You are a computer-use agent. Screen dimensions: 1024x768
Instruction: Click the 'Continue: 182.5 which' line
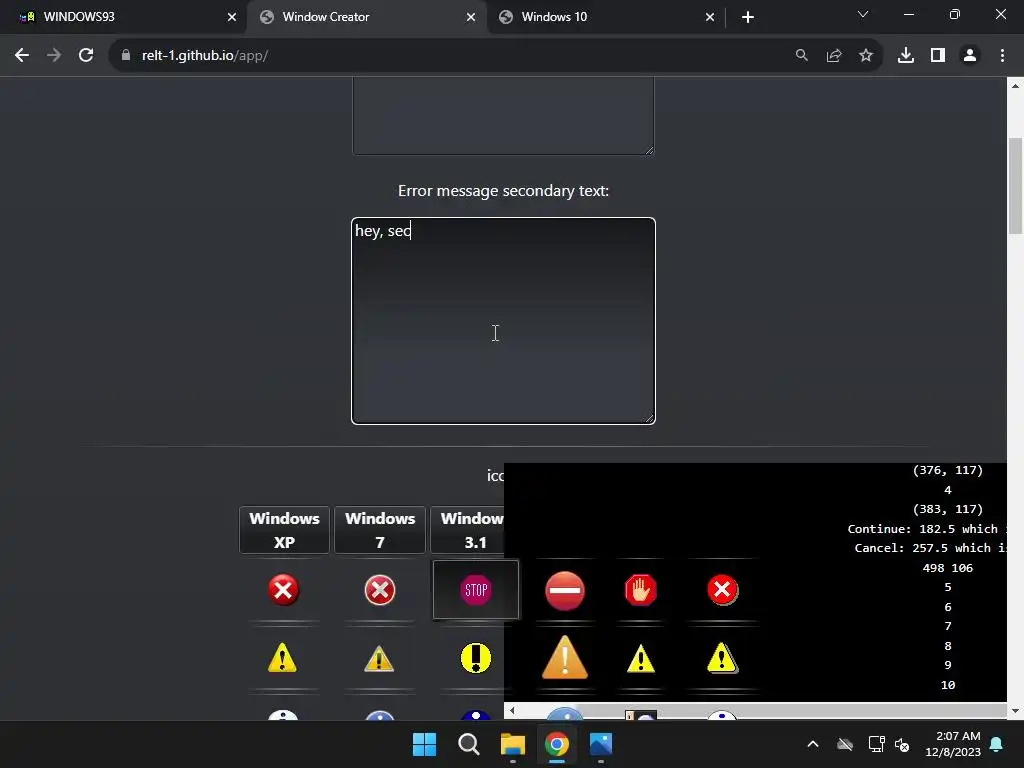[923, 528]
